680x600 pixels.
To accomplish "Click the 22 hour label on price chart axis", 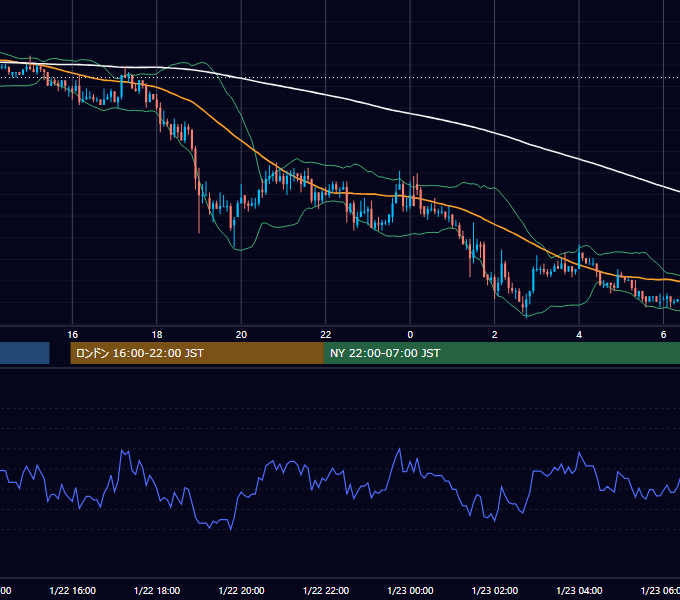I will [326, 335].
